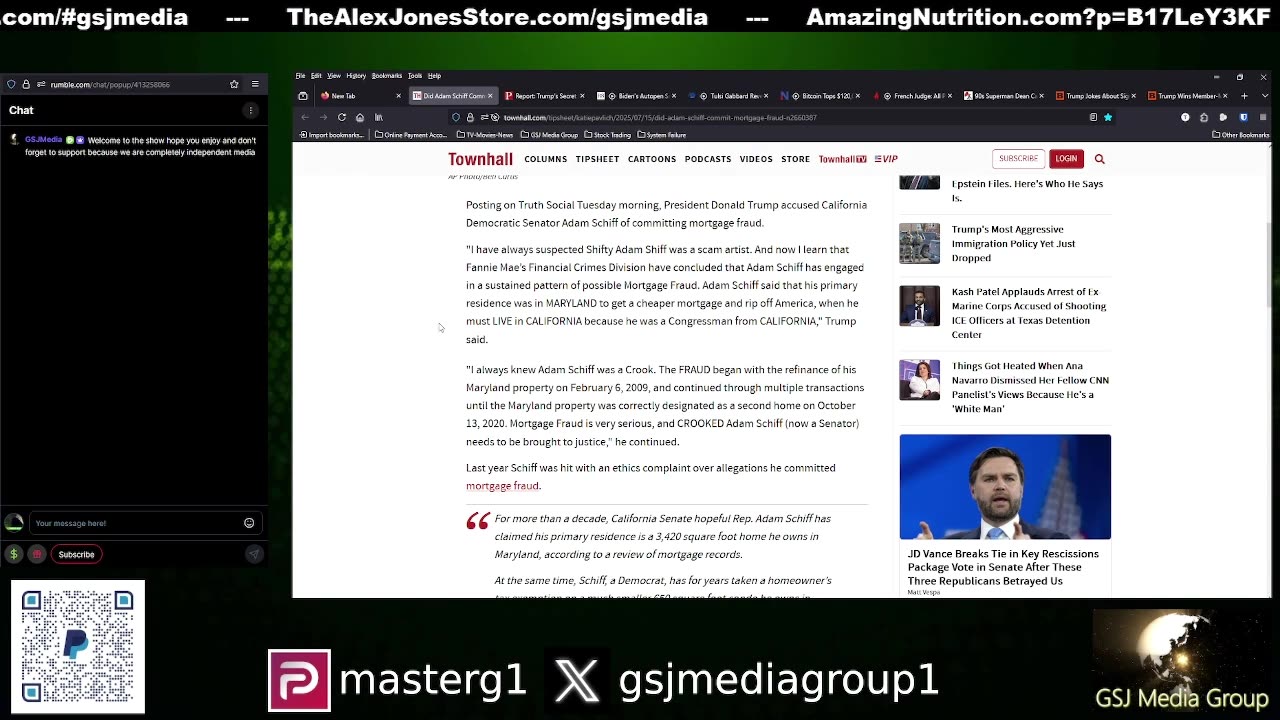
Task: Toggle the blue bookmark star
Action: [1108, 117]
